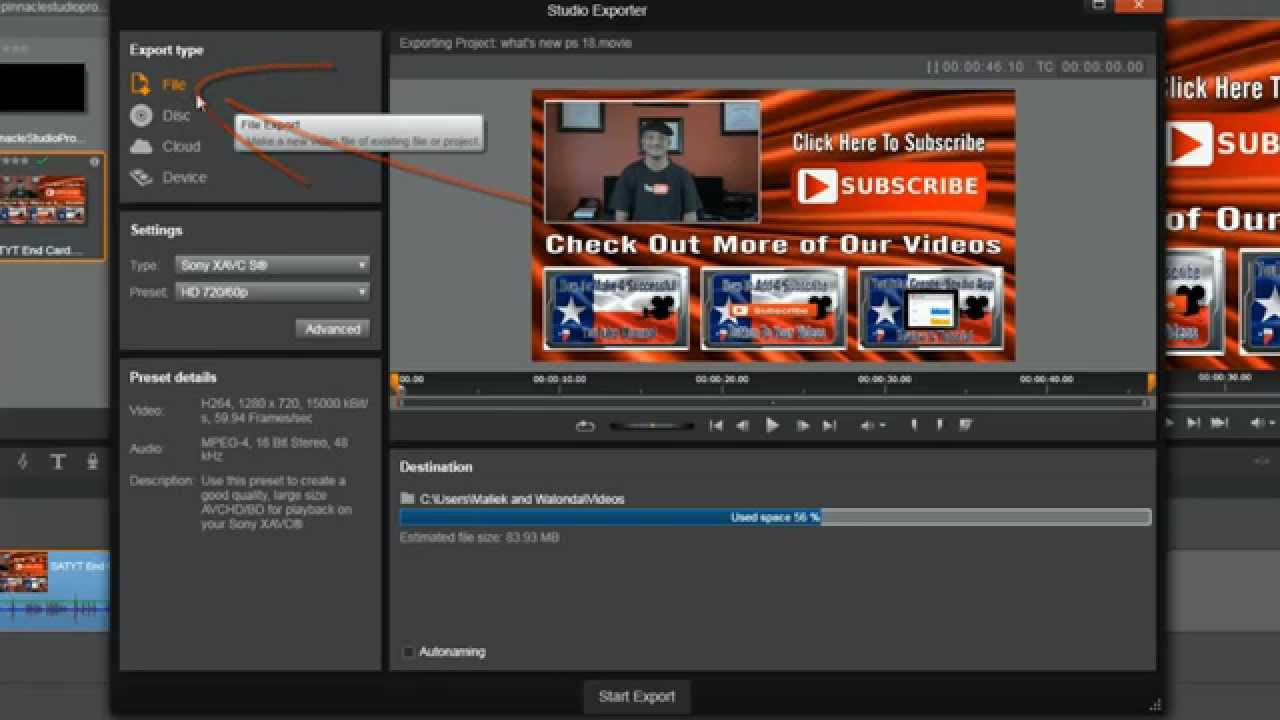Click the Exporting Project title text

click(x=515, y=43)
